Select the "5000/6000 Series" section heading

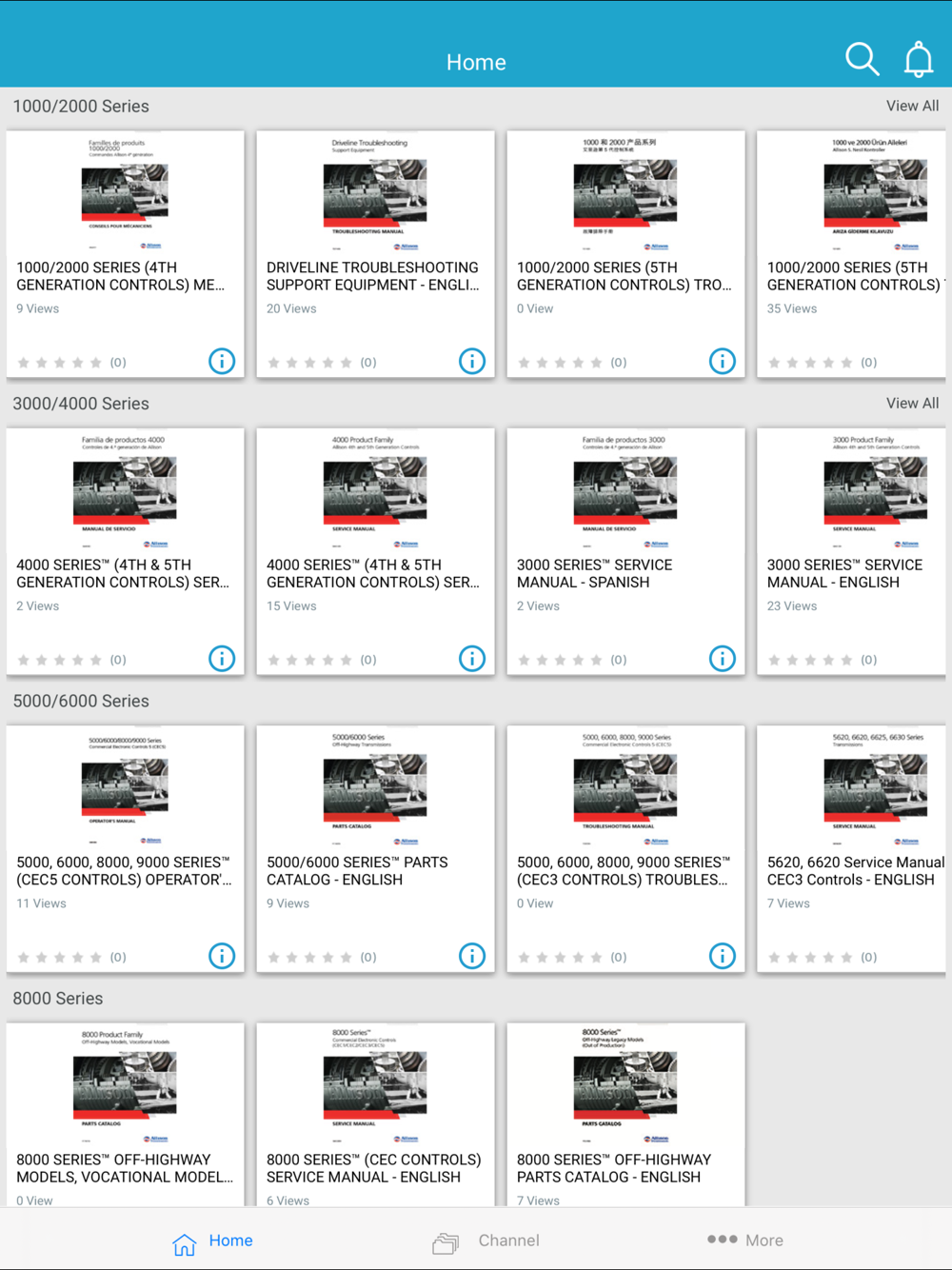pos(81,701)
